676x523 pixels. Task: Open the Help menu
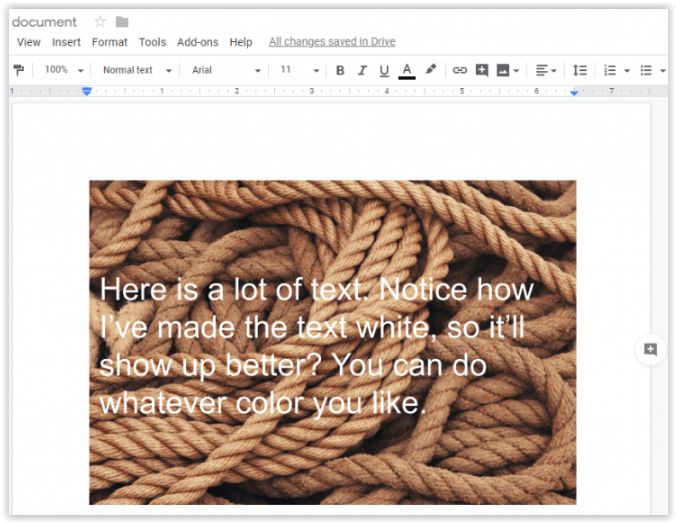click(x=241, y=42)
